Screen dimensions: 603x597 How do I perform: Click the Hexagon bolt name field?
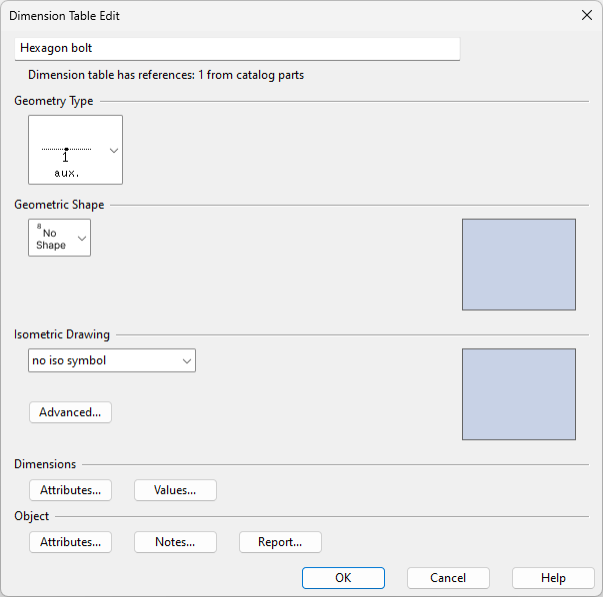point(238,48)
